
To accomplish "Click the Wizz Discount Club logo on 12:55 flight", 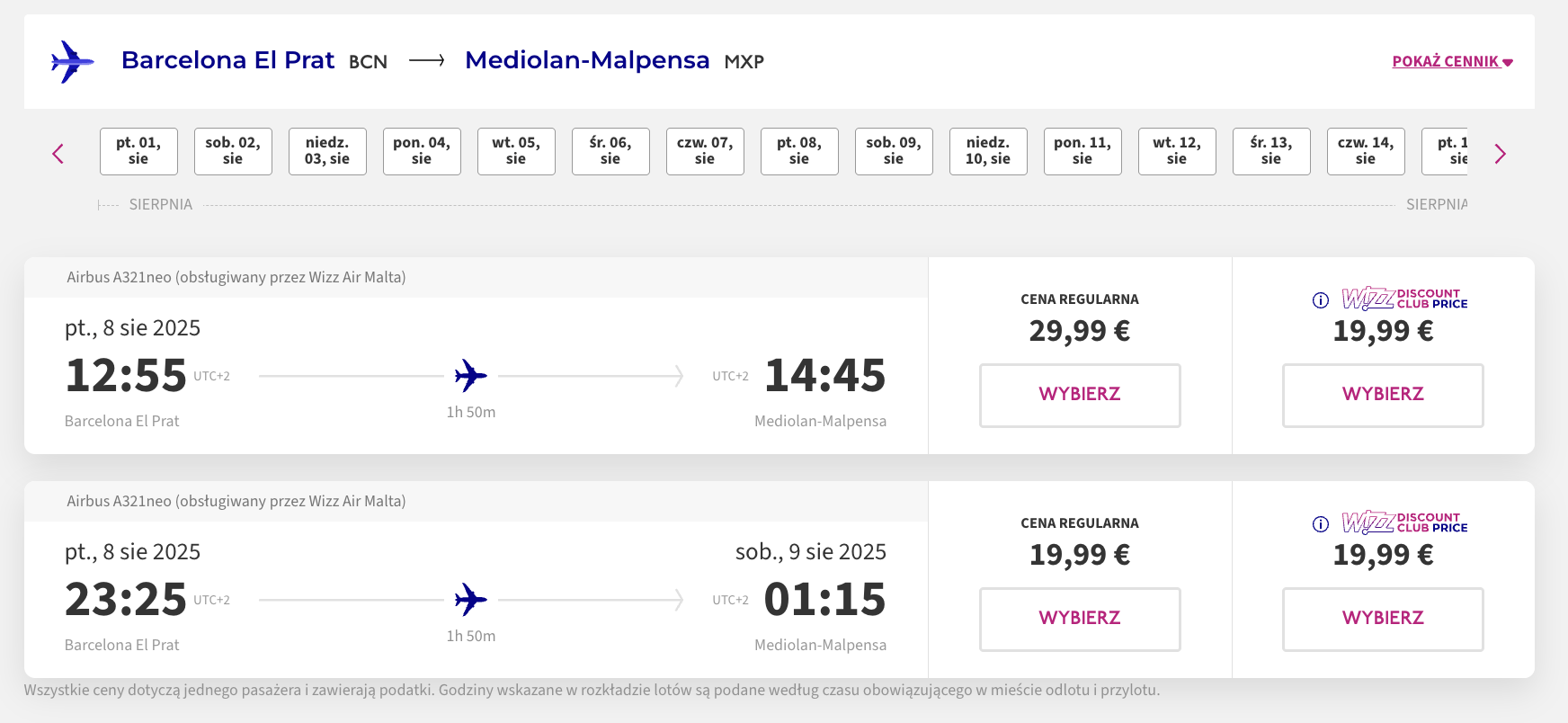I will click(x=1404, y=299).
